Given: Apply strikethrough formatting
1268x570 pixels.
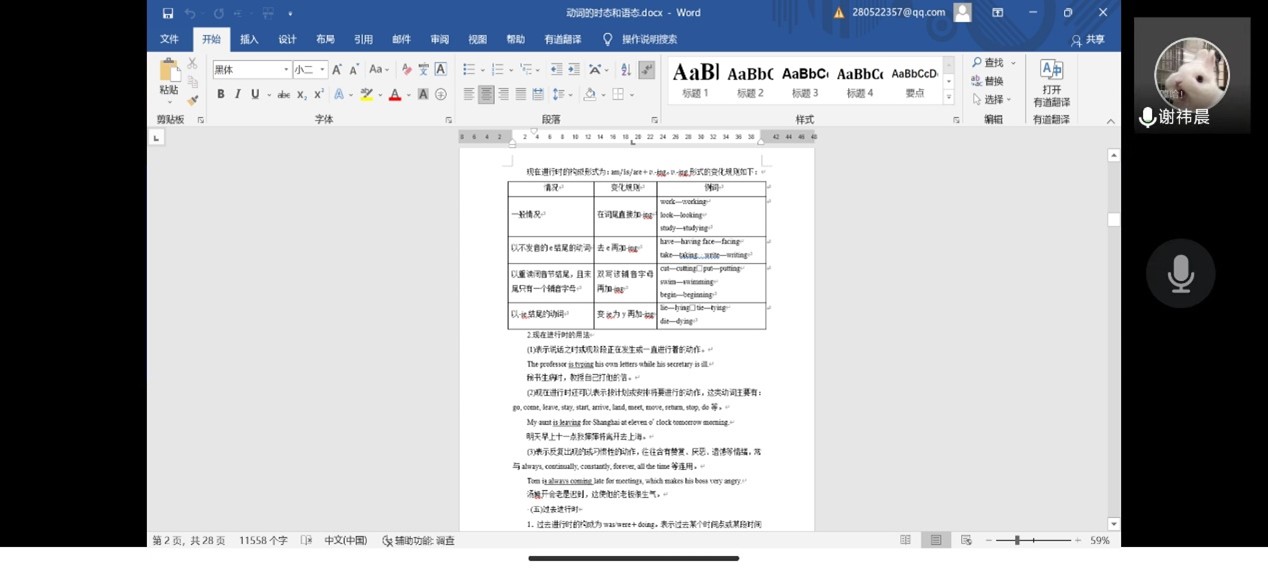Looking at the screenshot, I should [x=284, y=95].
